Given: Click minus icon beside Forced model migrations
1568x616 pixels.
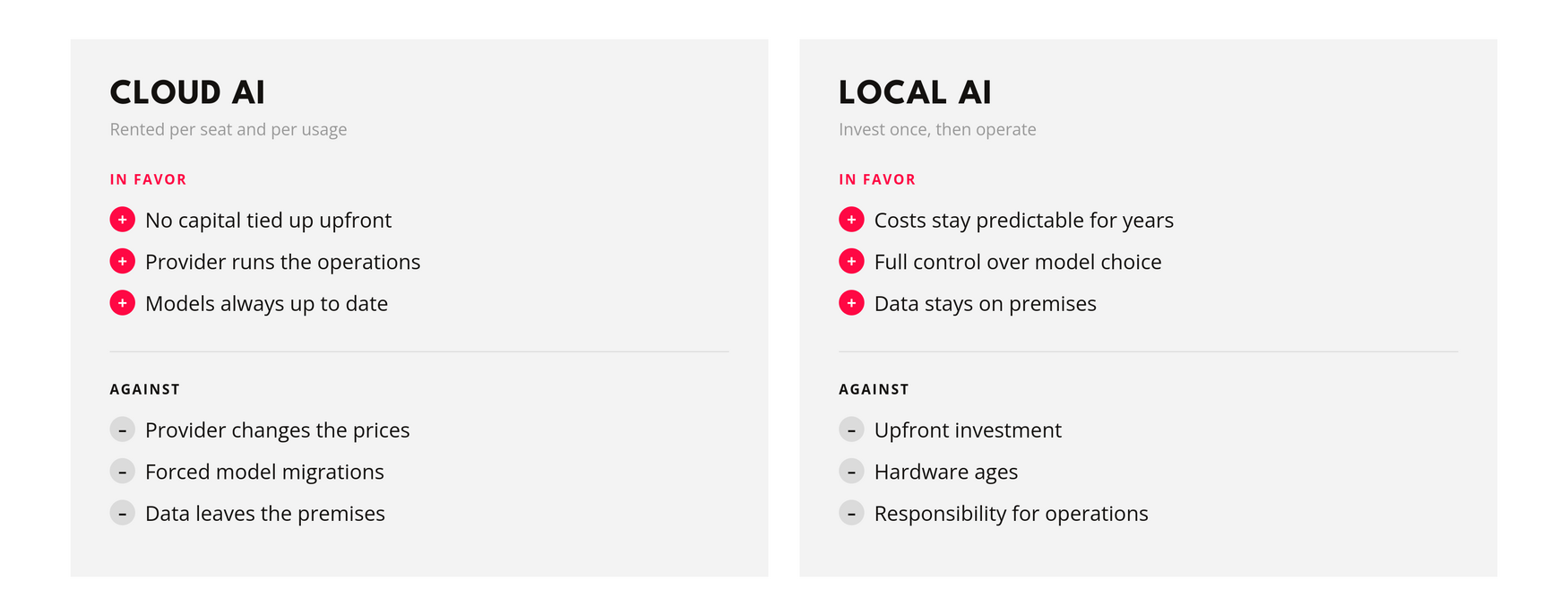Looking at the screenshot, I should (x=122, y=472).
